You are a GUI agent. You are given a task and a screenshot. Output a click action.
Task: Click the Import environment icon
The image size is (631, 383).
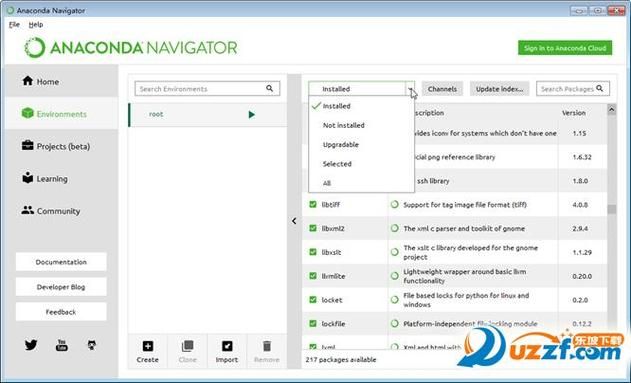[227, 346]
